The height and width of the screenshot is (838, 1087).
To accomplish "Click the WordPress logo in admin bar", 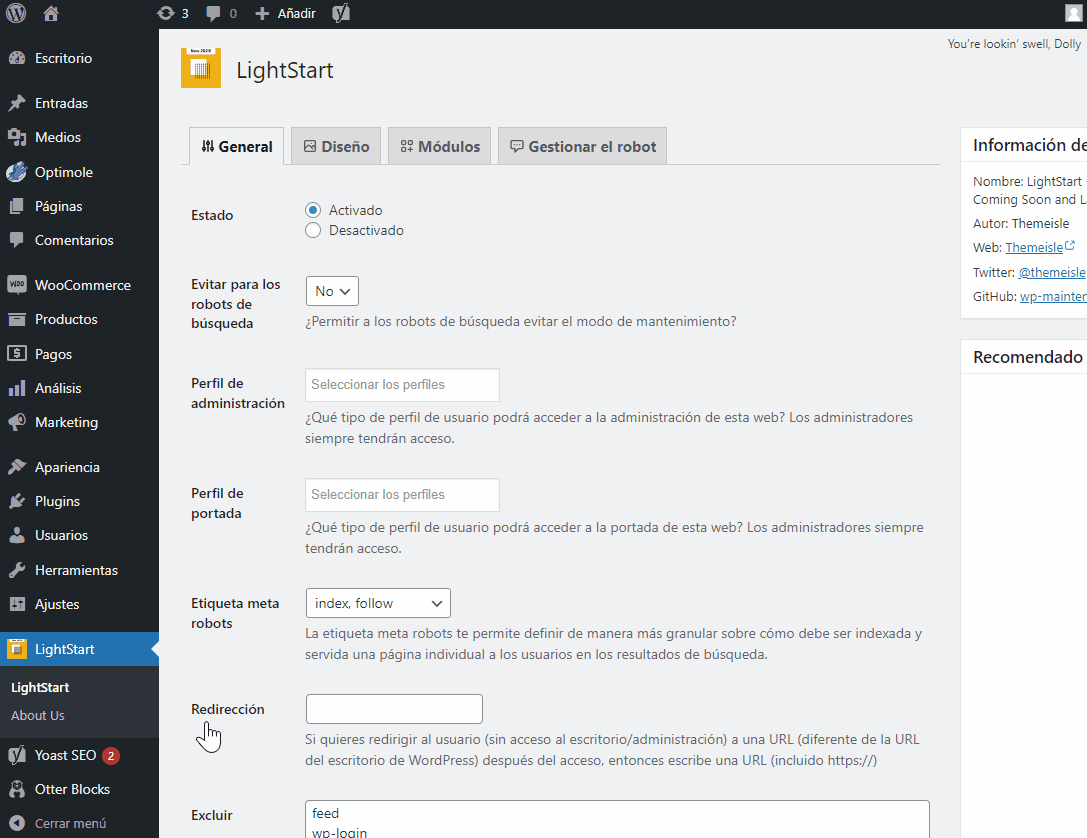I will (16, 13).
